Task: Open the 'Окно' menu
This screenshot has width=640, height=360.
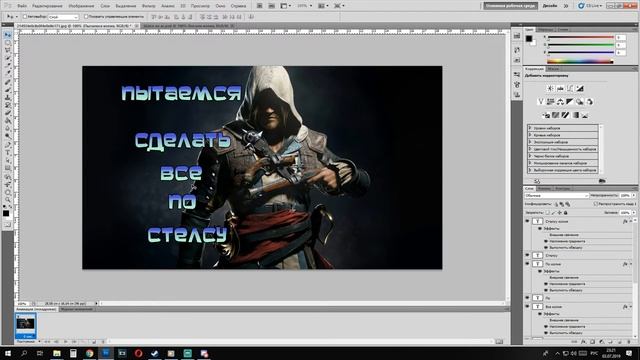Action: point(220,6)
